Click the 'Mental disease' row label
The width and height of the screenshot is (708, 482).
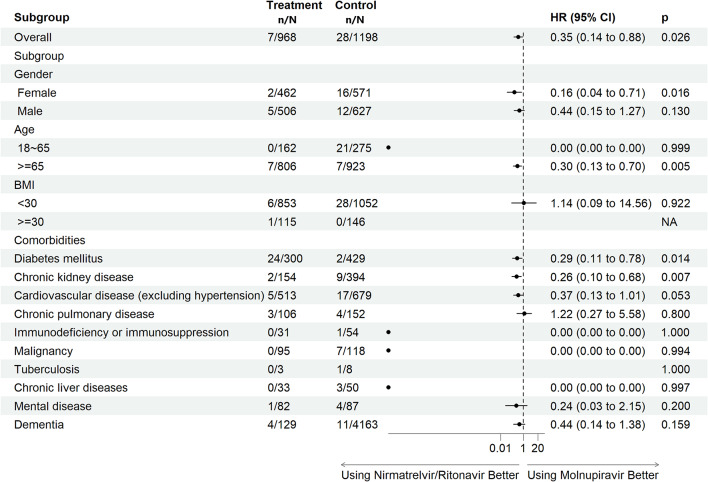(x=53, y=406)
